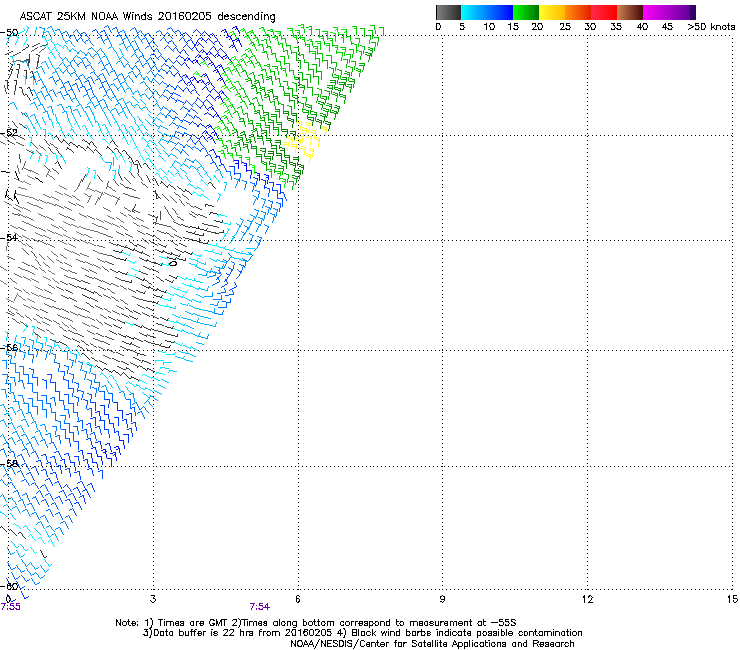Click the legend value "45"
Viewport: 740px width, 650px height.
667,27
